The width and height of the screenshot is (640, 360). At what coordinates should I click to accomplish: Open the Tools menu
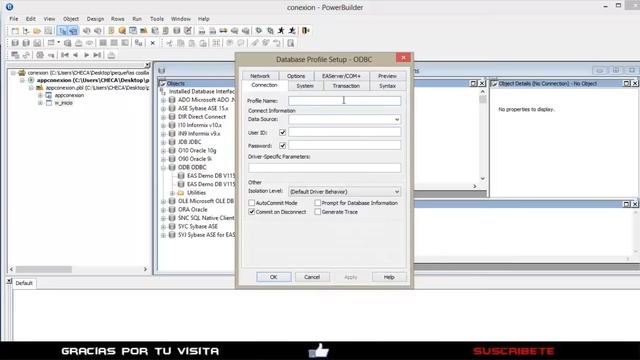[x=157, y=19]
